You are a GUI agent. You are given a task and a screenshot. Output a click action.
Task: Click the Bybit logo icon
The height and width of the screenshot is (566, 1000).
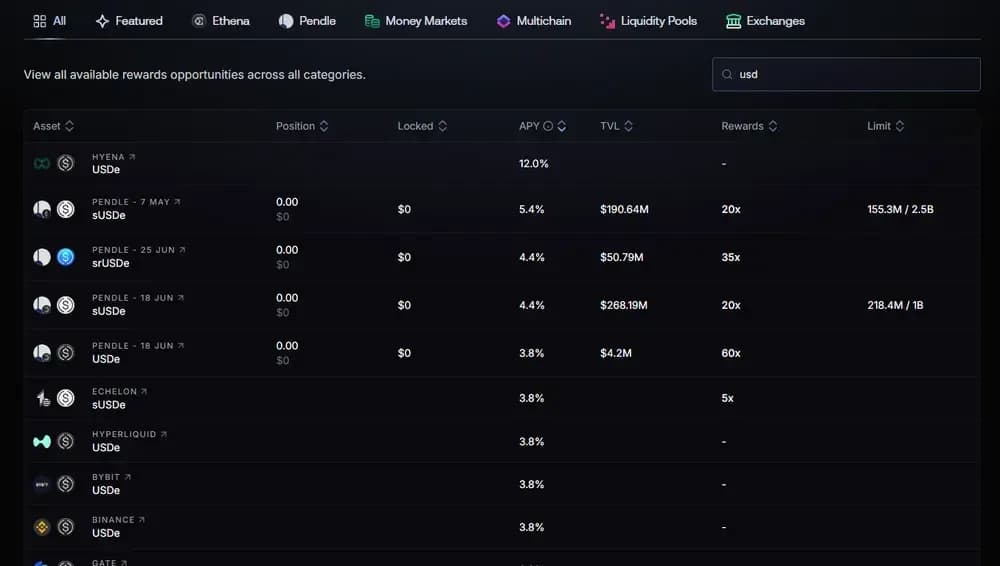(42, 484)
